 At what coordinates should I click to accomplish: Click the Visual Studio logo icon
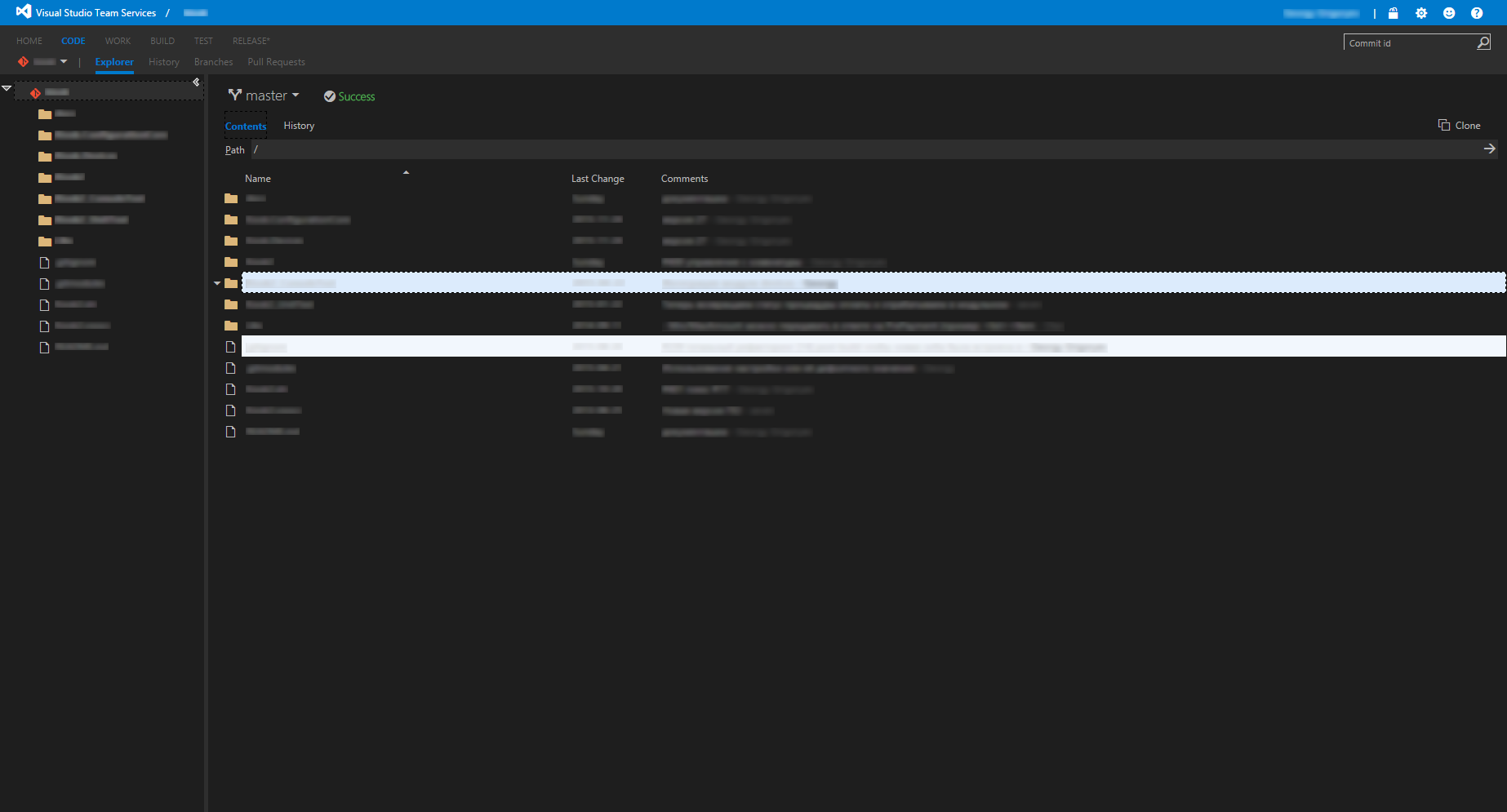tap(24, 11)
